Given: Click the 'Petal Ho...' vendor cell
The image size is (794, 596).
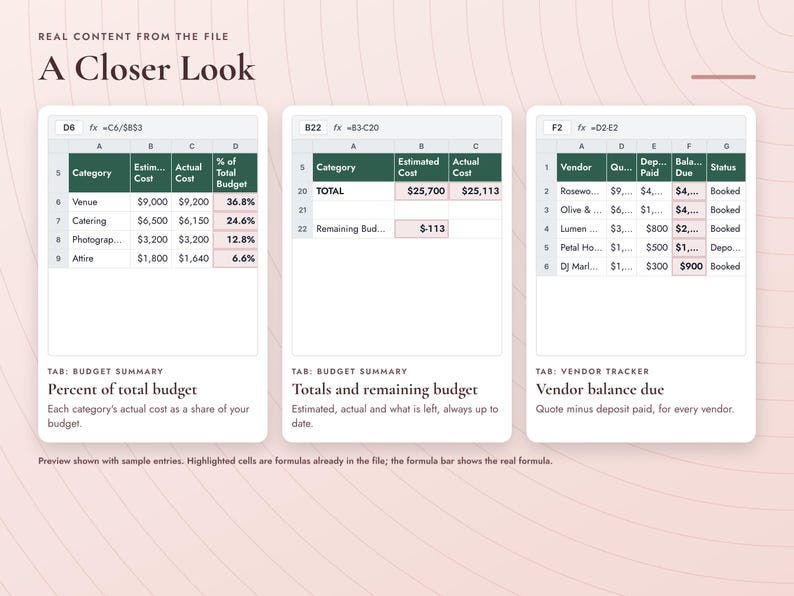Looking at the screenshot, I should point(581,247).
